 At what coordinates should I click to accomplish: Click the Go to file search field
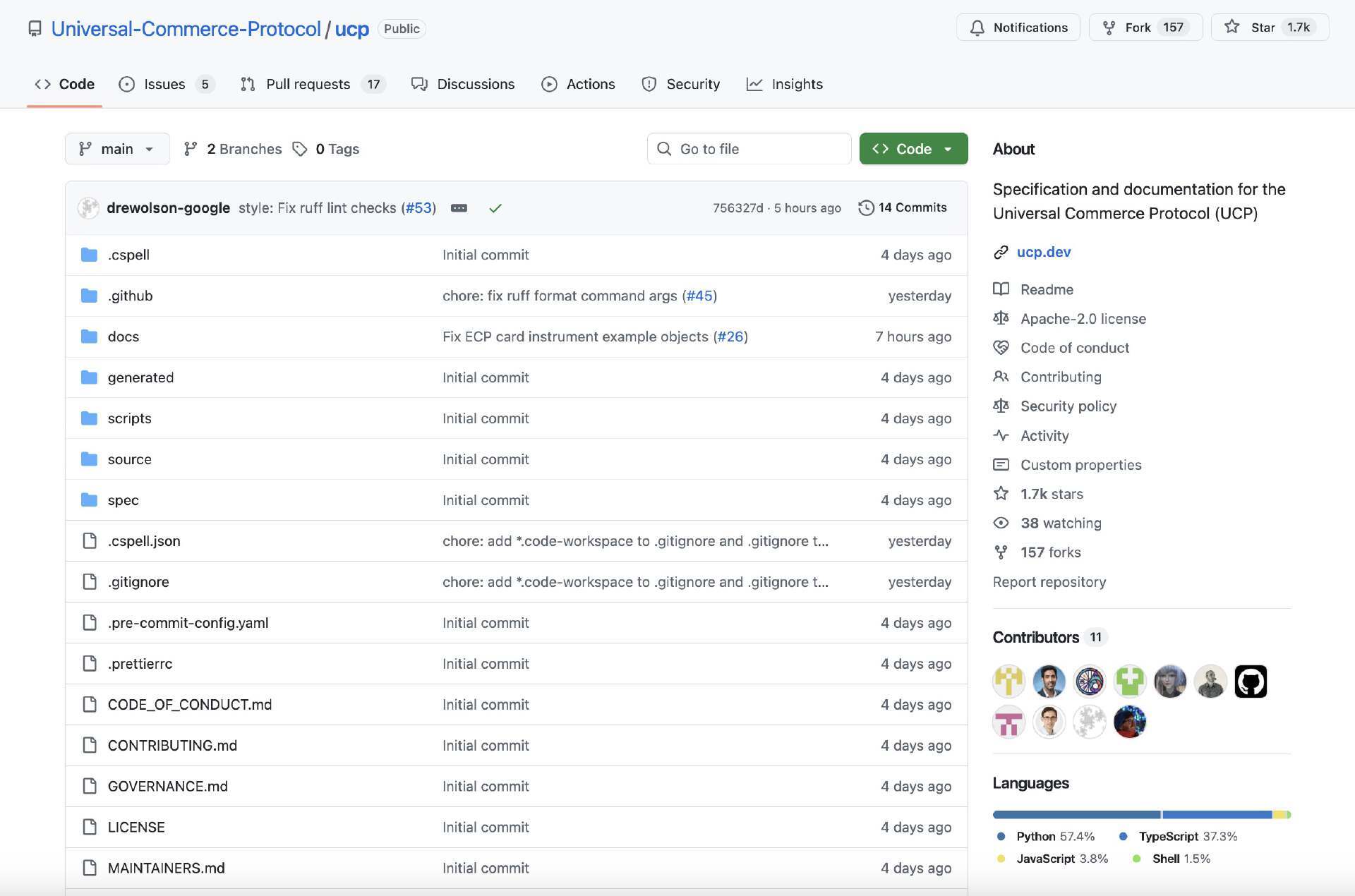tap(749, 149)
